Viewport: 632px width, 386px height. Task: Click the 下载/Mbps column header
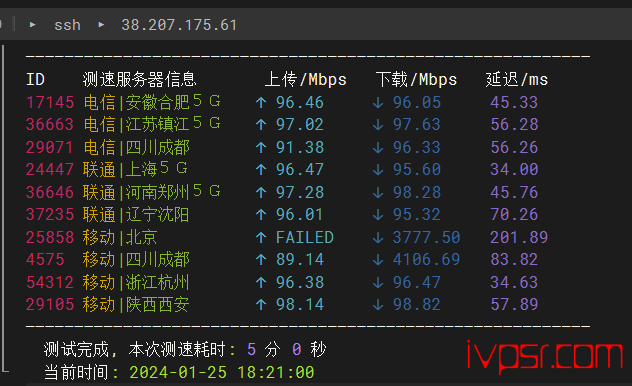[x=416, y=79]
